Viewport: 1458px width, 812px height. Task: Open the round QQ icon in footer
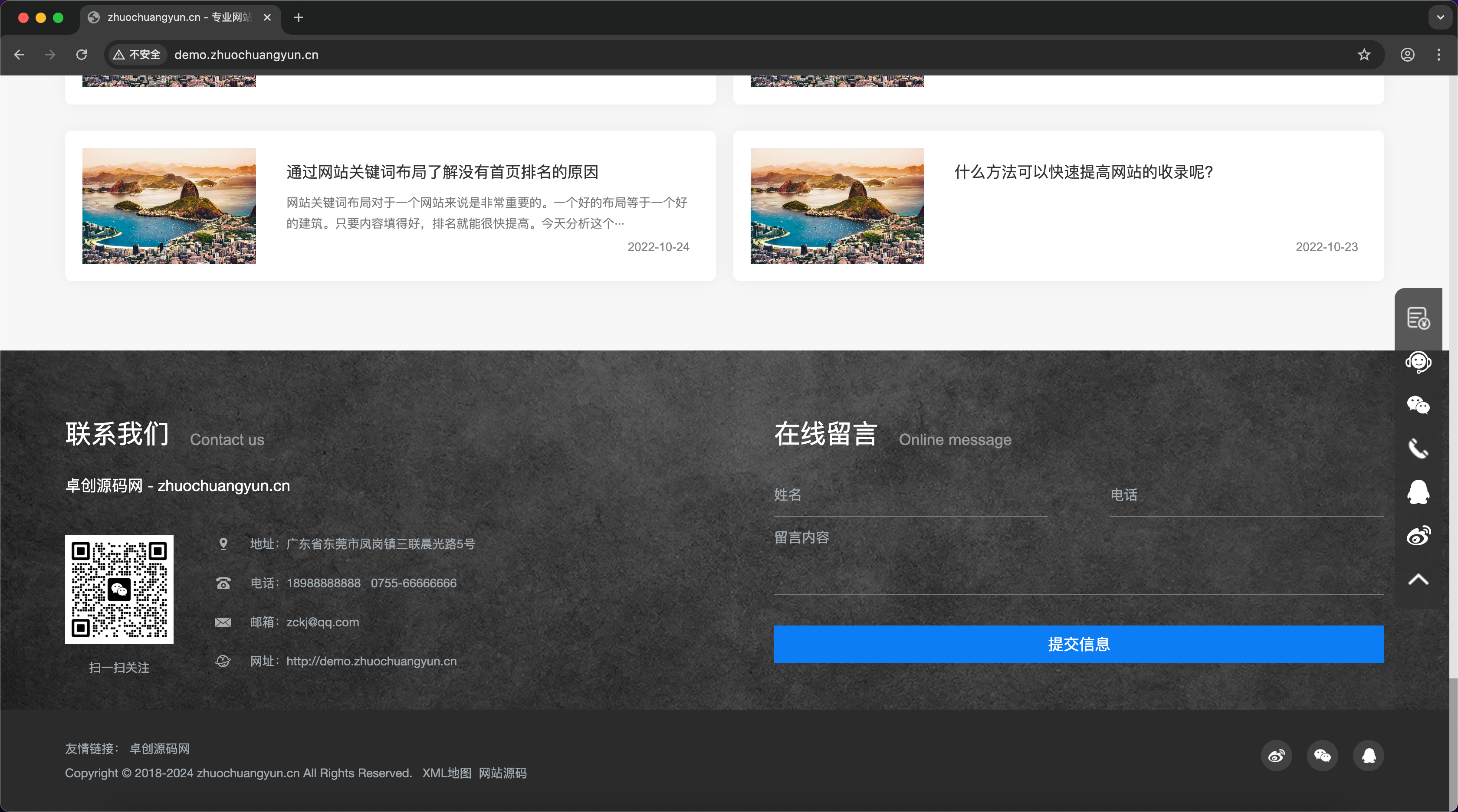pyautogui.click(x=1369, y=756)
